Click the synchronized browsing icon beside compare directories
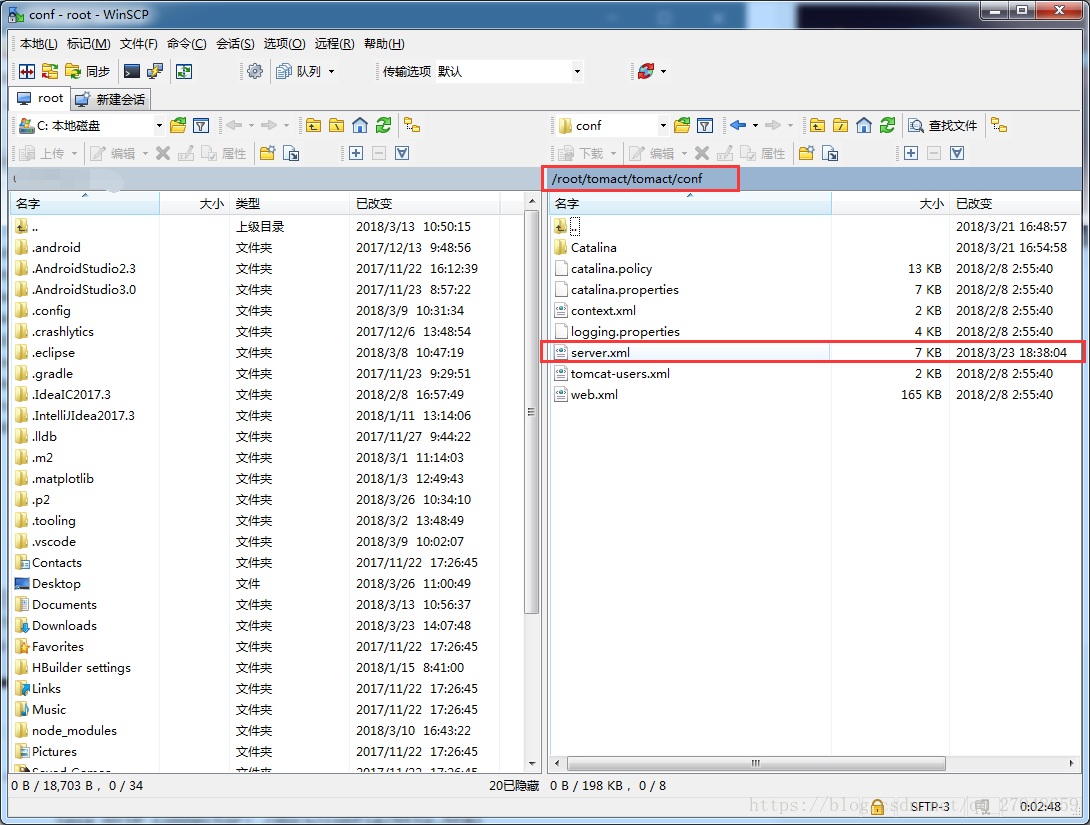 click(x=50, y=71)
